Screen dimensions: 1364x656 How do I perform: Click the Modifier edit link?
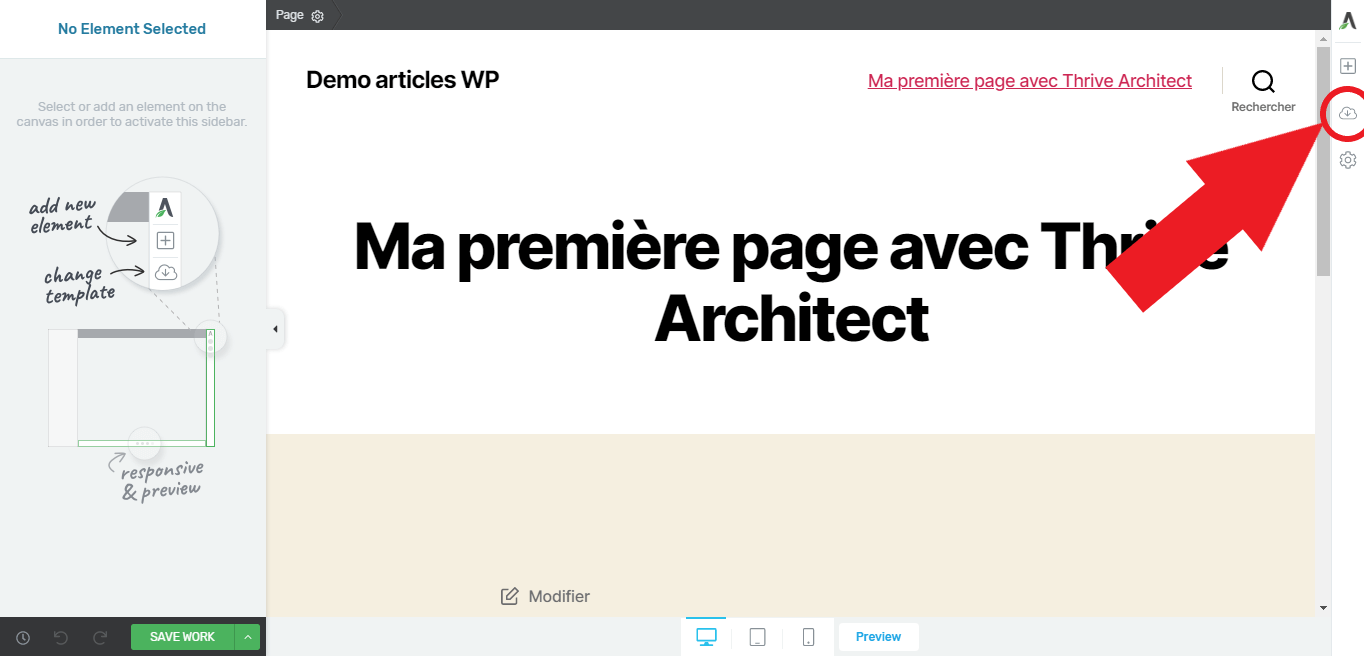click(559, 596)
